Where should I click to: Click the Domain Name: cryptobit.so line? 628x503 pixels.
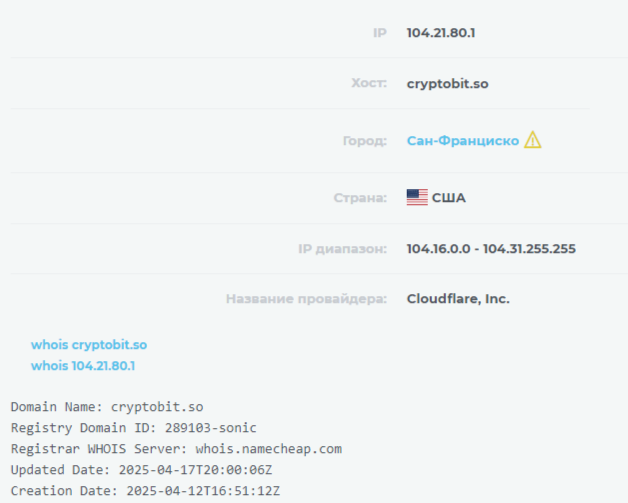107,407
